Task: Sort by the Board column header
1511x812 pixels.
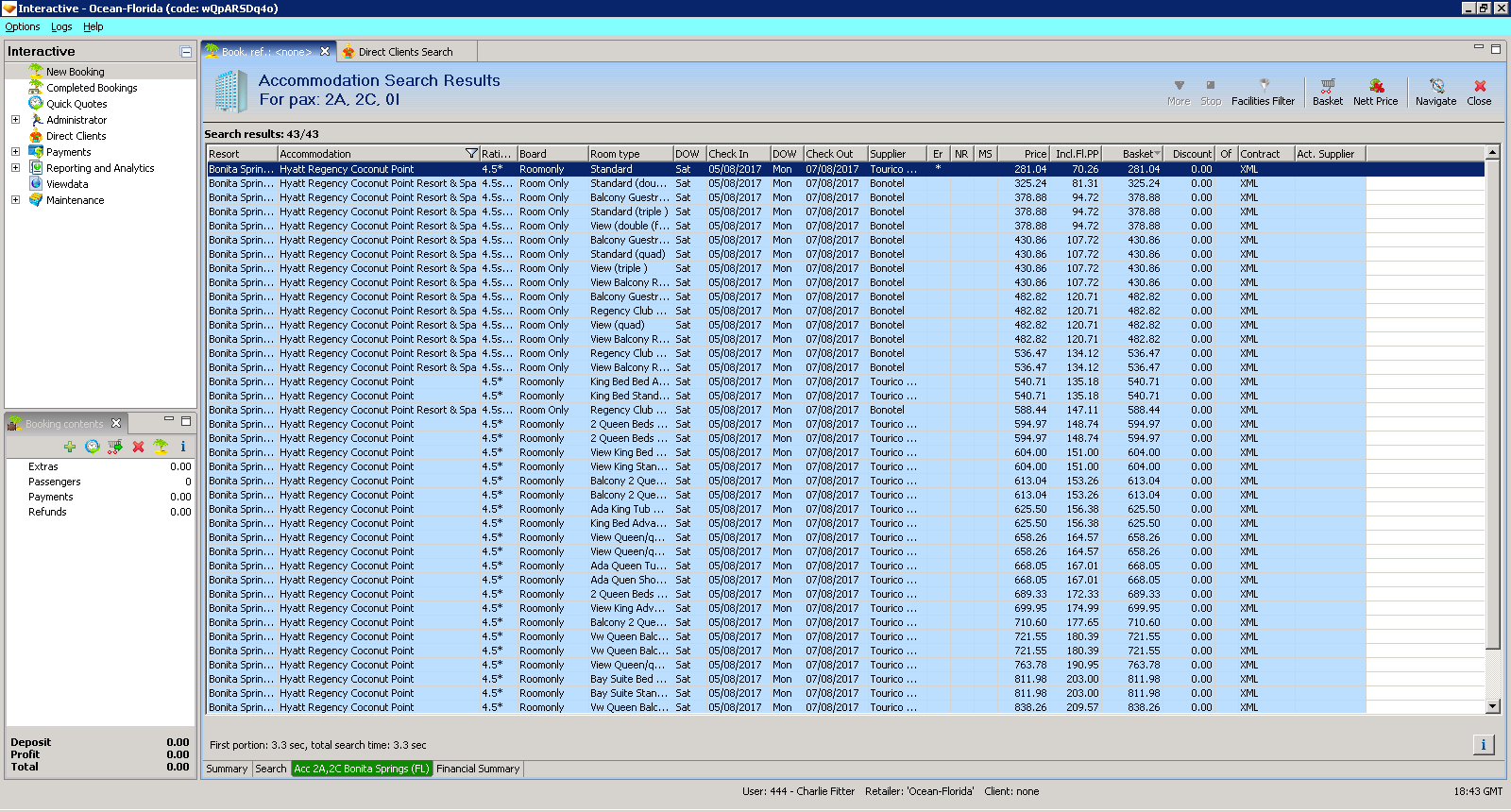Action: (x=552, y=154)
